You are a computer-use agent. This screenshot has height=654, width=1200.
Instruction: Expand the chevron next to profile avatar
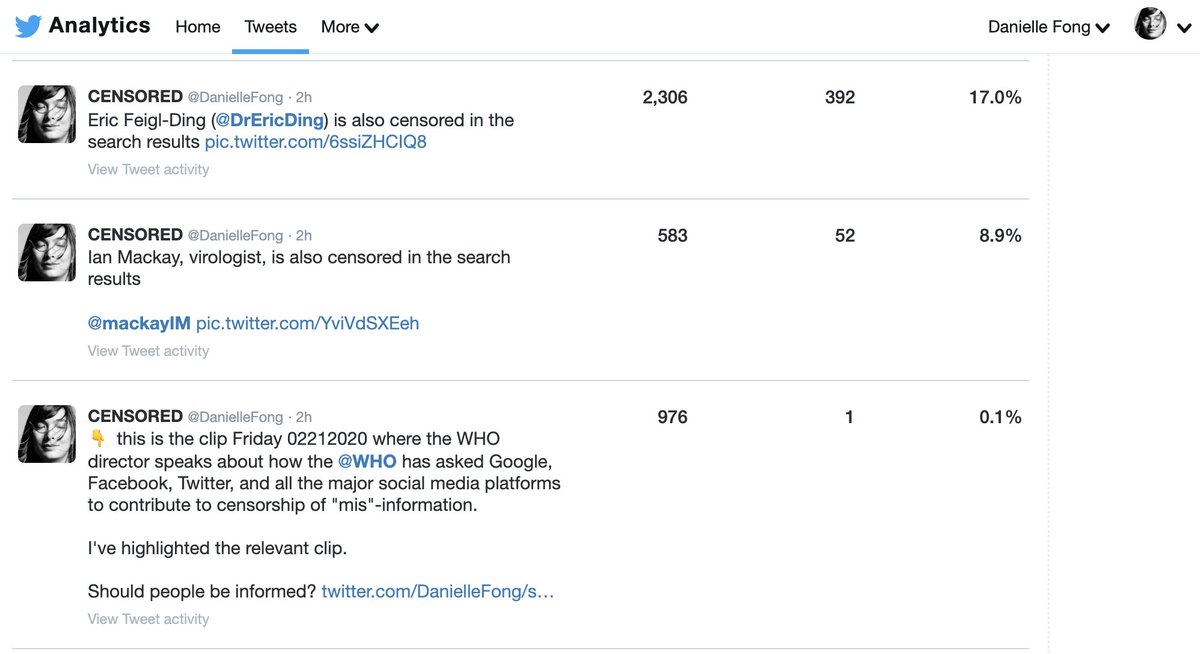point(1183,28)
